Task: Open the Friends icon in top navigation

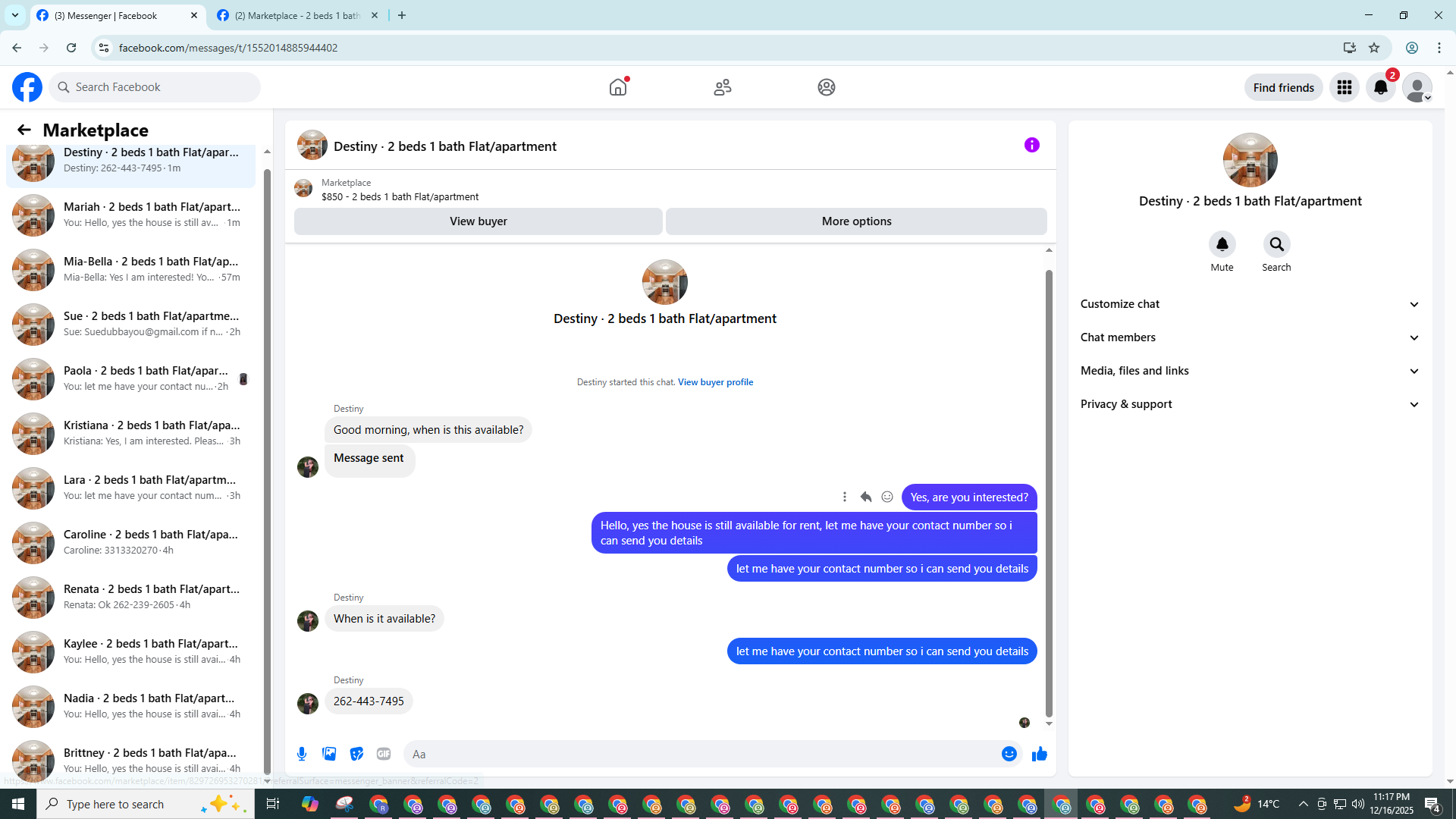Action: [x=723, y=87]
